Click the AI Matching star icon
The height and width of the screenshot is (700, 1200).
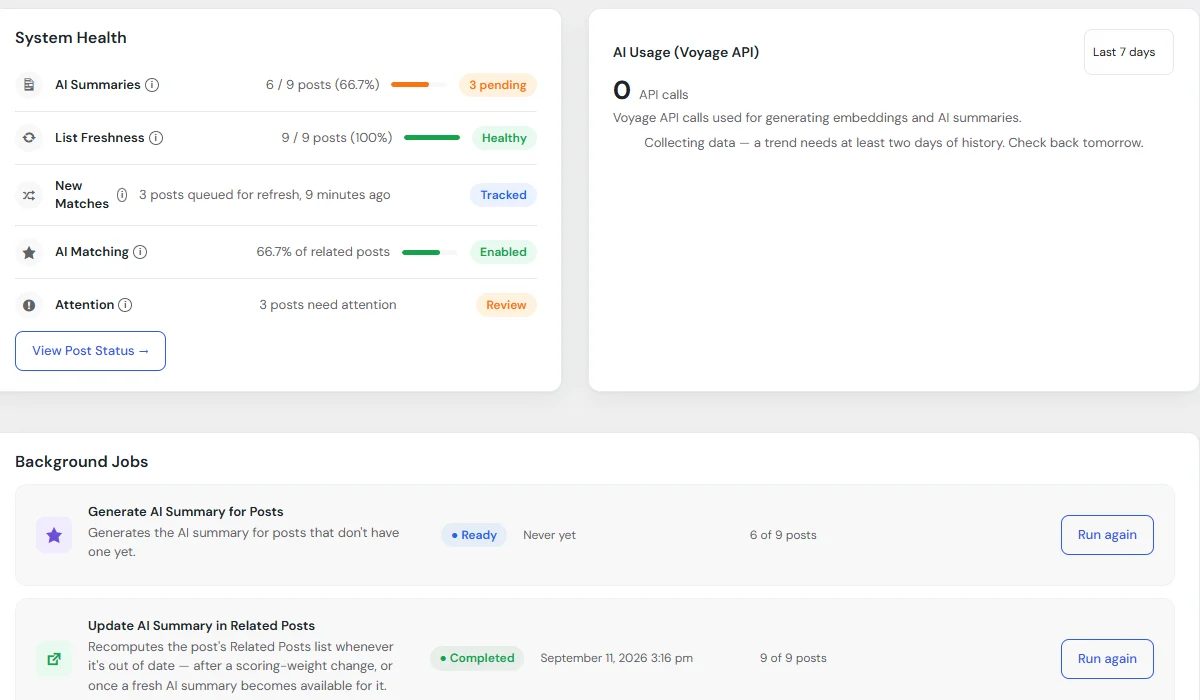[x=29, y=252]
